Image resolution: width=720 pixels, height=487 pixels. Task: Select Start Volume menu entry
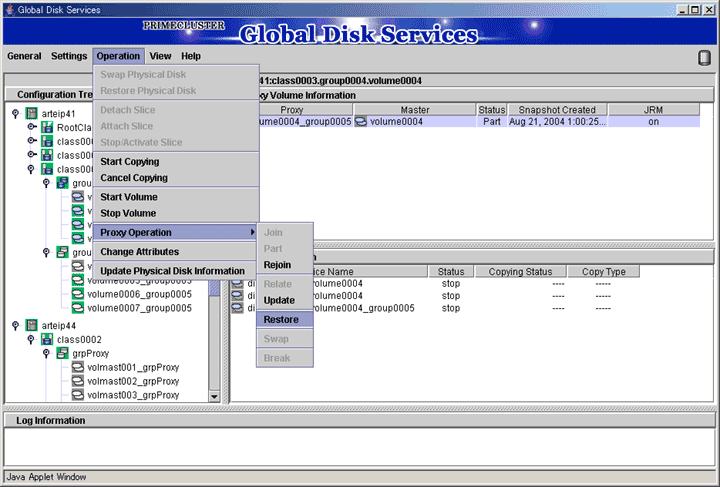click(176, 197)
